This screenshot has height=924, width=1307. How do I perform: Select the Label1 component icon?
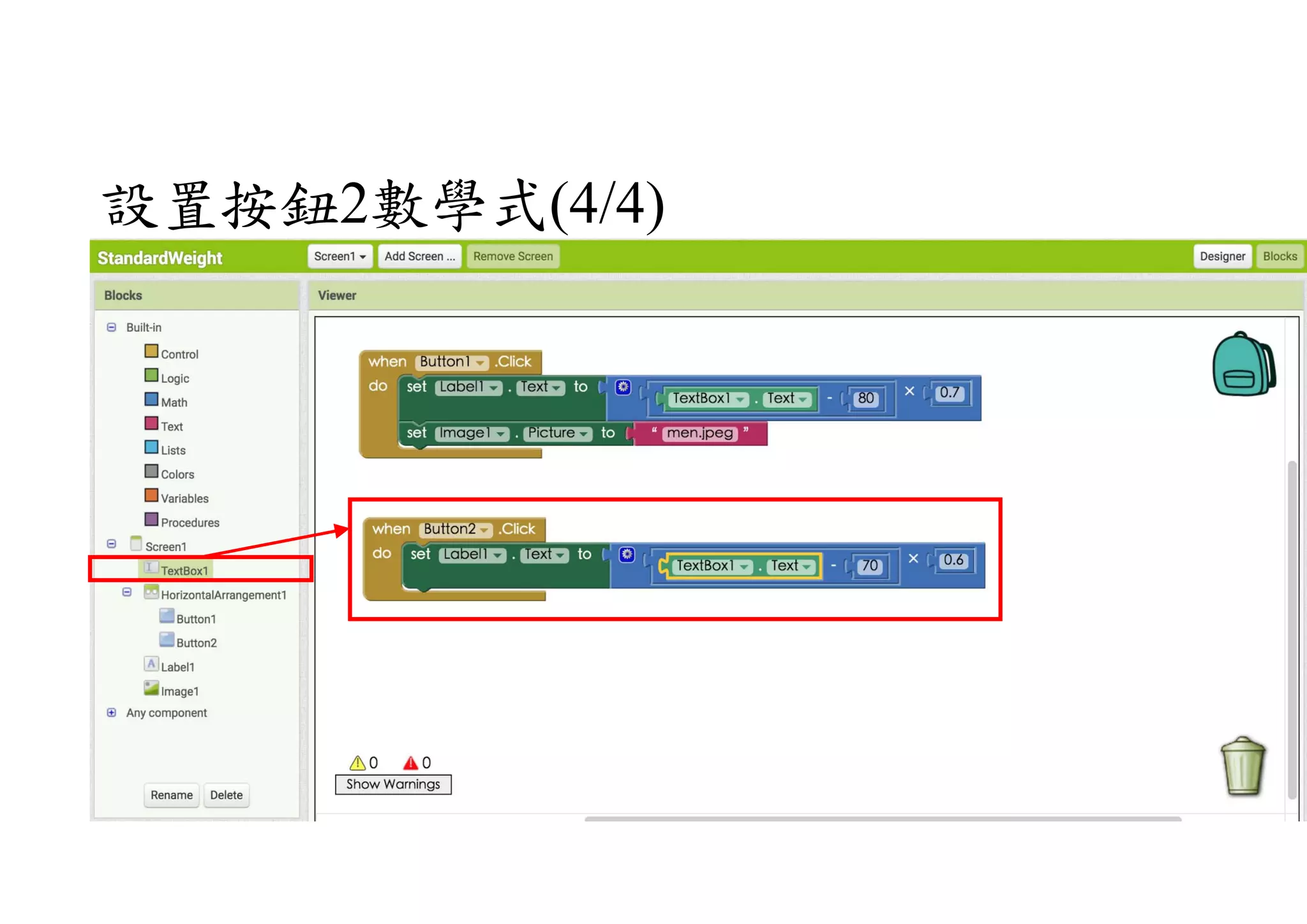click(151, 664)
